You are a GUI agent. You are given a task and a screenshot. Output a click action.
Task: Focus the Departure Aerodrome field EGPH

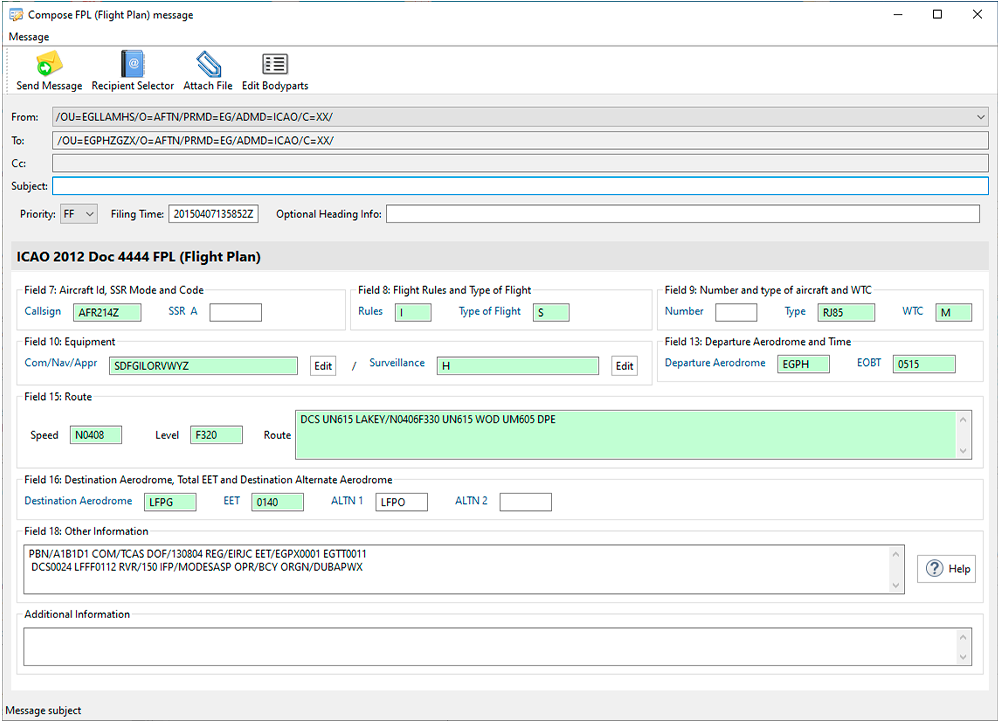(x=806, y=364)
